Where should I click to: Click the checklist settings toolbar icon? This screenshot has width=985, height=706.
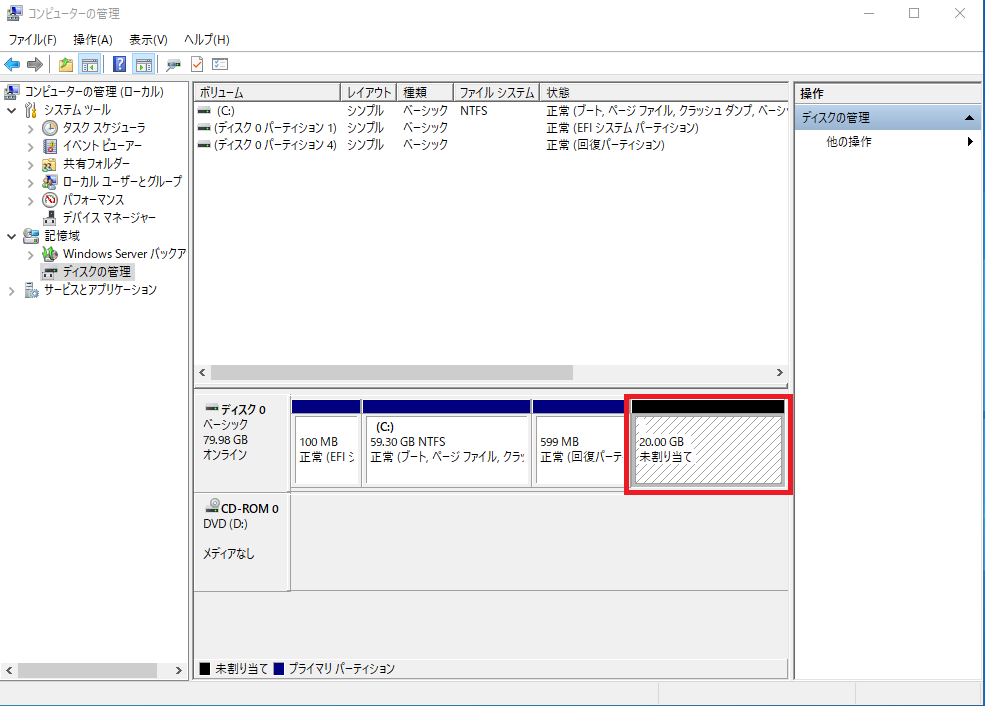220,65
